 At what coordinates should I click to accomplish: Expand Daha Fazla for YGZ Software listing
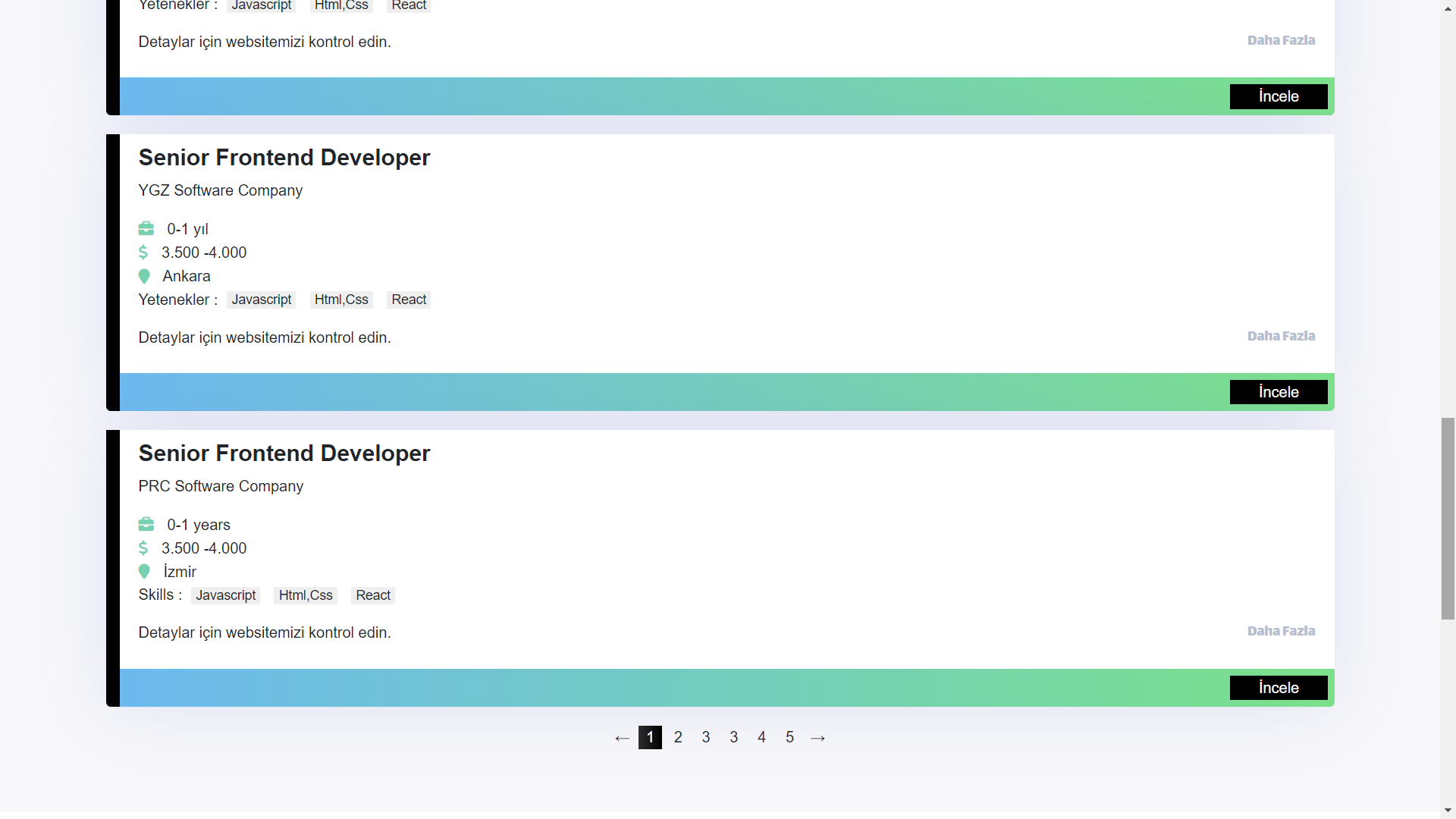[1281, 336]
